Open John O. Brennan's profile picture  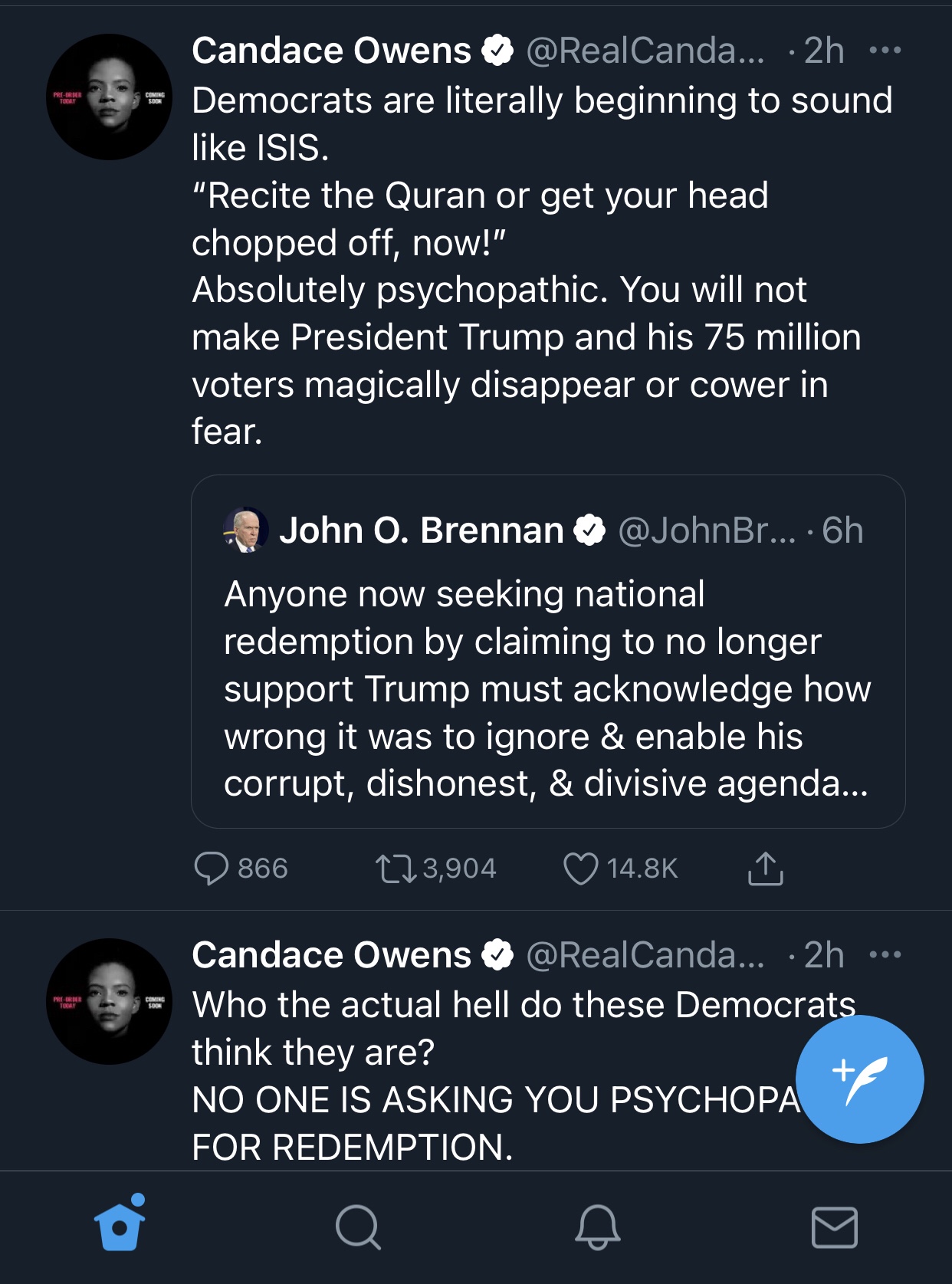(245, 530)
